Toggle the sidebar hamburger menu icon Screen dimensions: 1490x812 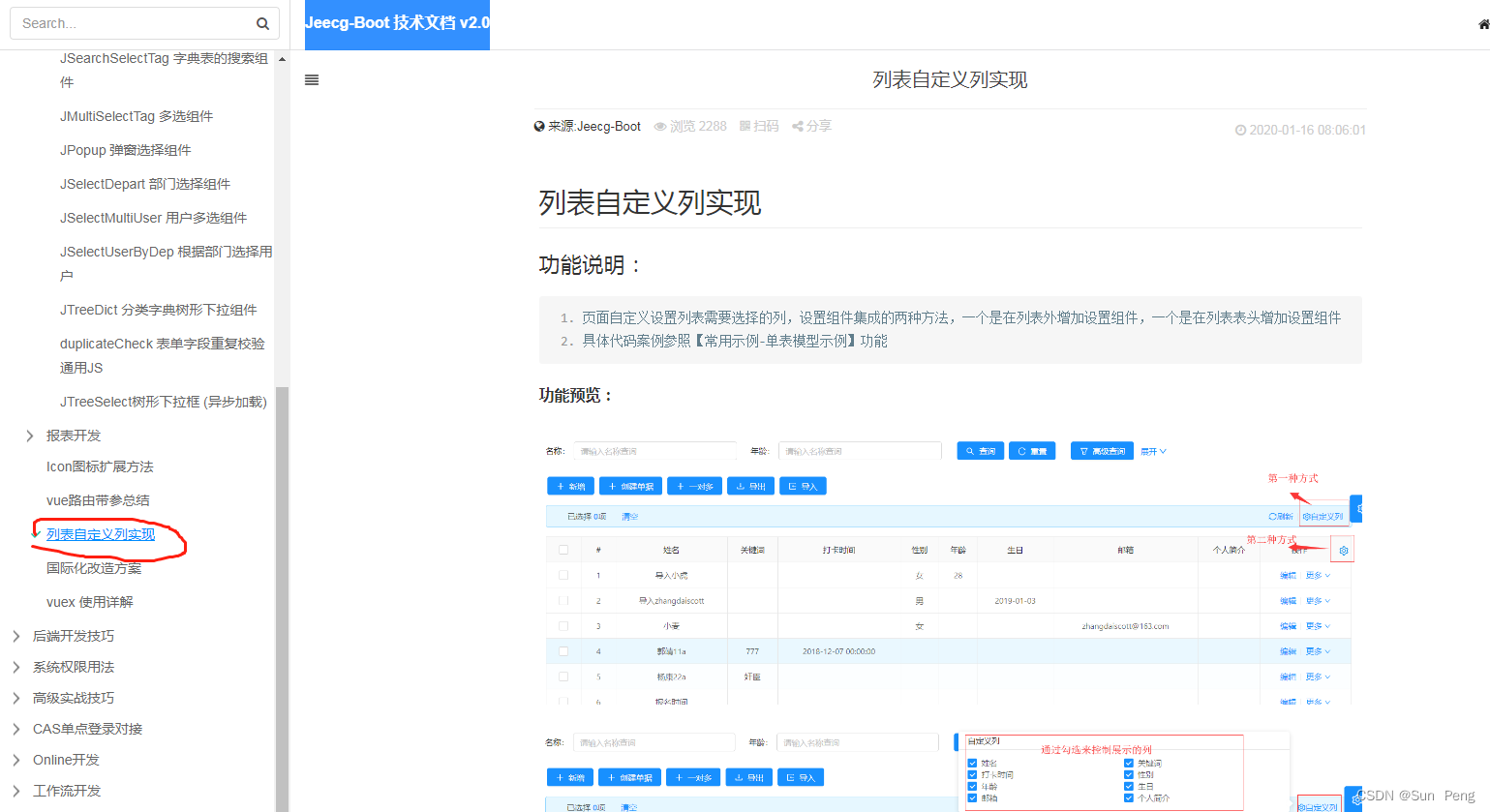pos(312,80)
